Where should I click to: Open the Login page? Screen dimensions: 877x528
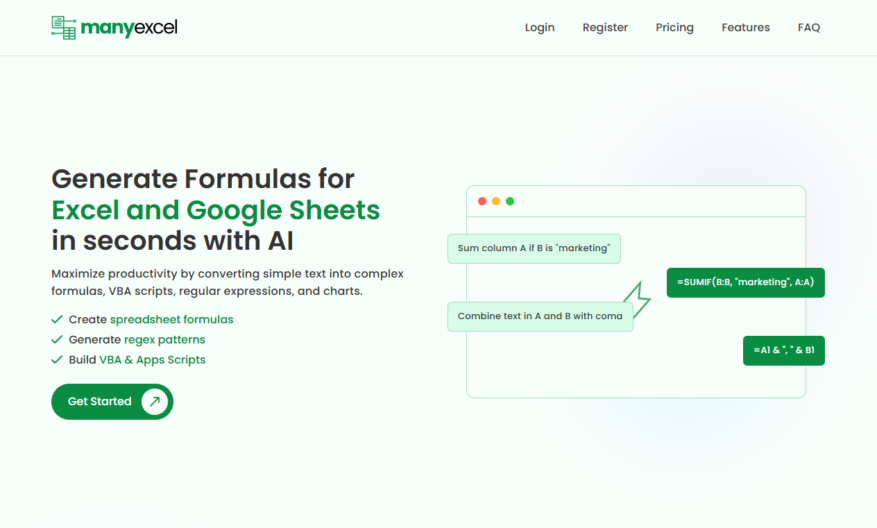[x=540, y=27]
